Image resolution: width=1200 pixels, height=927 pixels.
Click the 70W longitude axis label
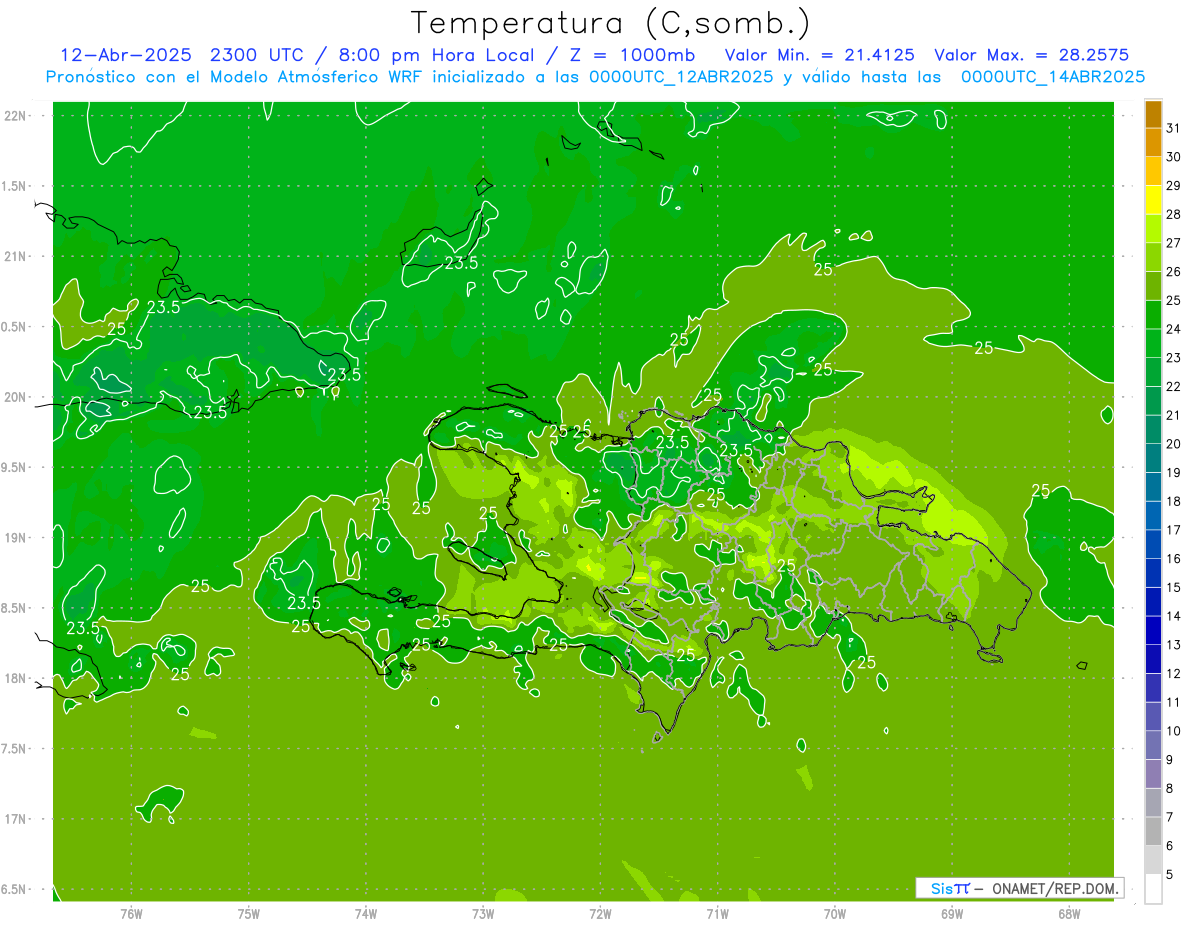pos(835,913)
